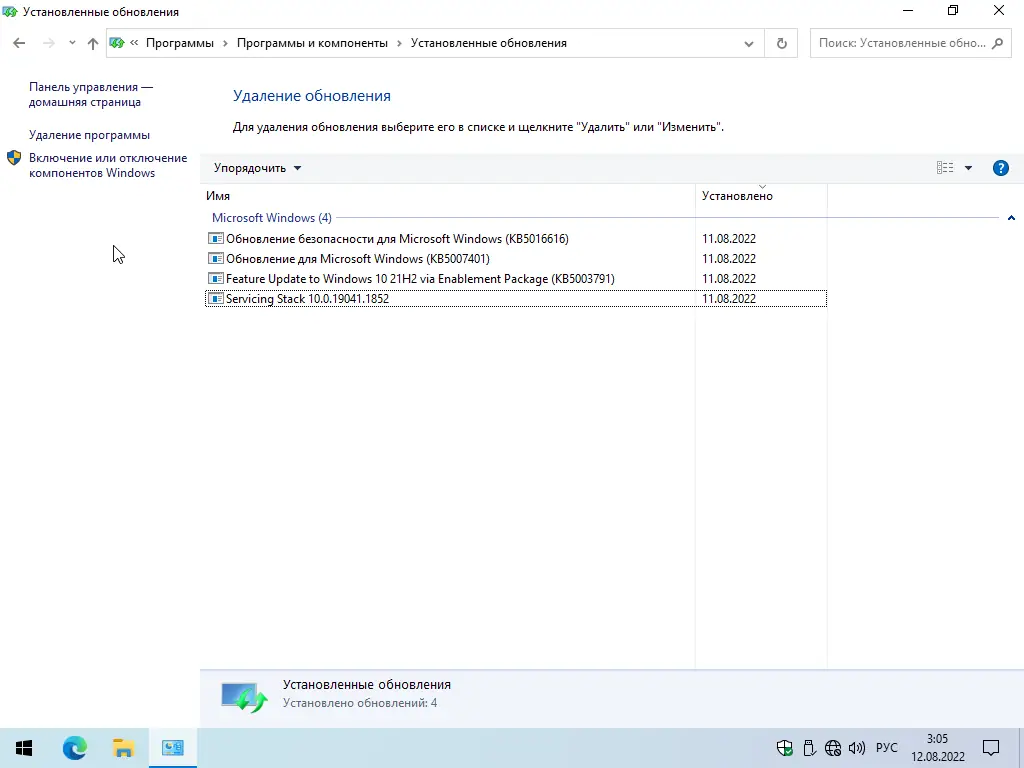Screen dimensions: 1024x768
Task: Open Programs and Components breadcrumb
Action: (x=312, y=43)
